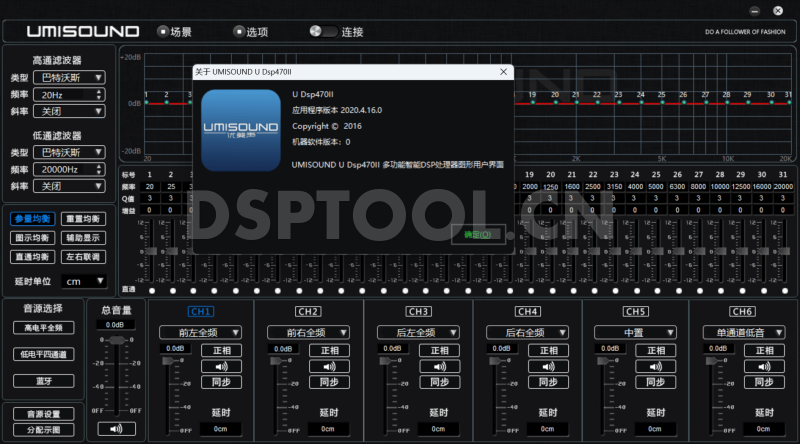Click the 辅助显示 button
The width and height of the screenshot is (800, 444).
point(83,238)
